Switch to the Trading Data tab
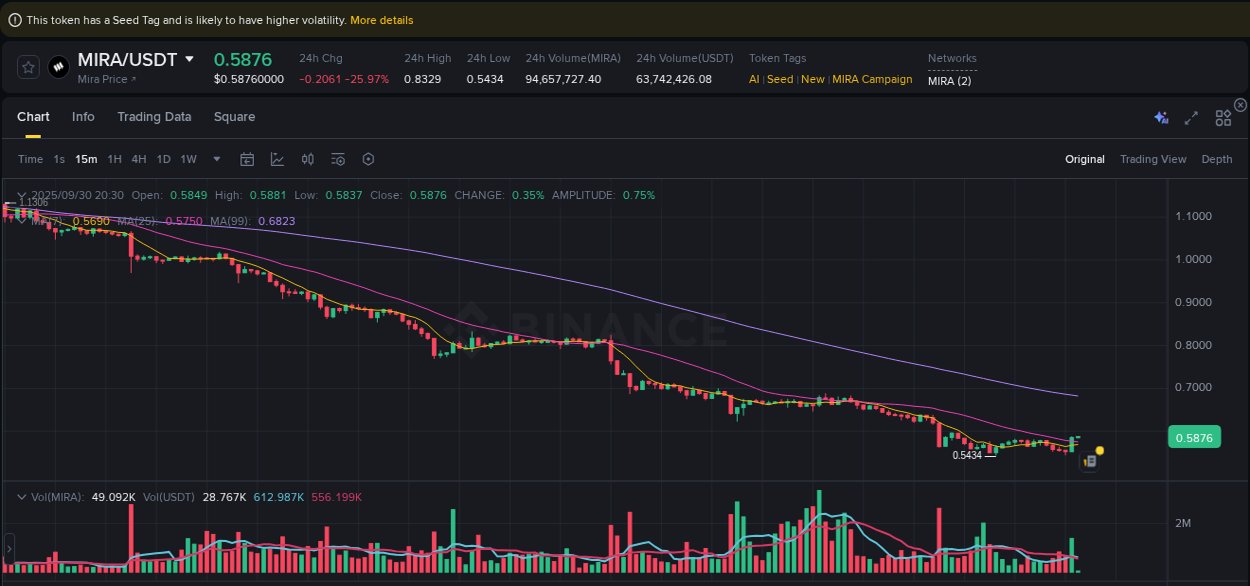1250x586 pixels. (154, 117)
